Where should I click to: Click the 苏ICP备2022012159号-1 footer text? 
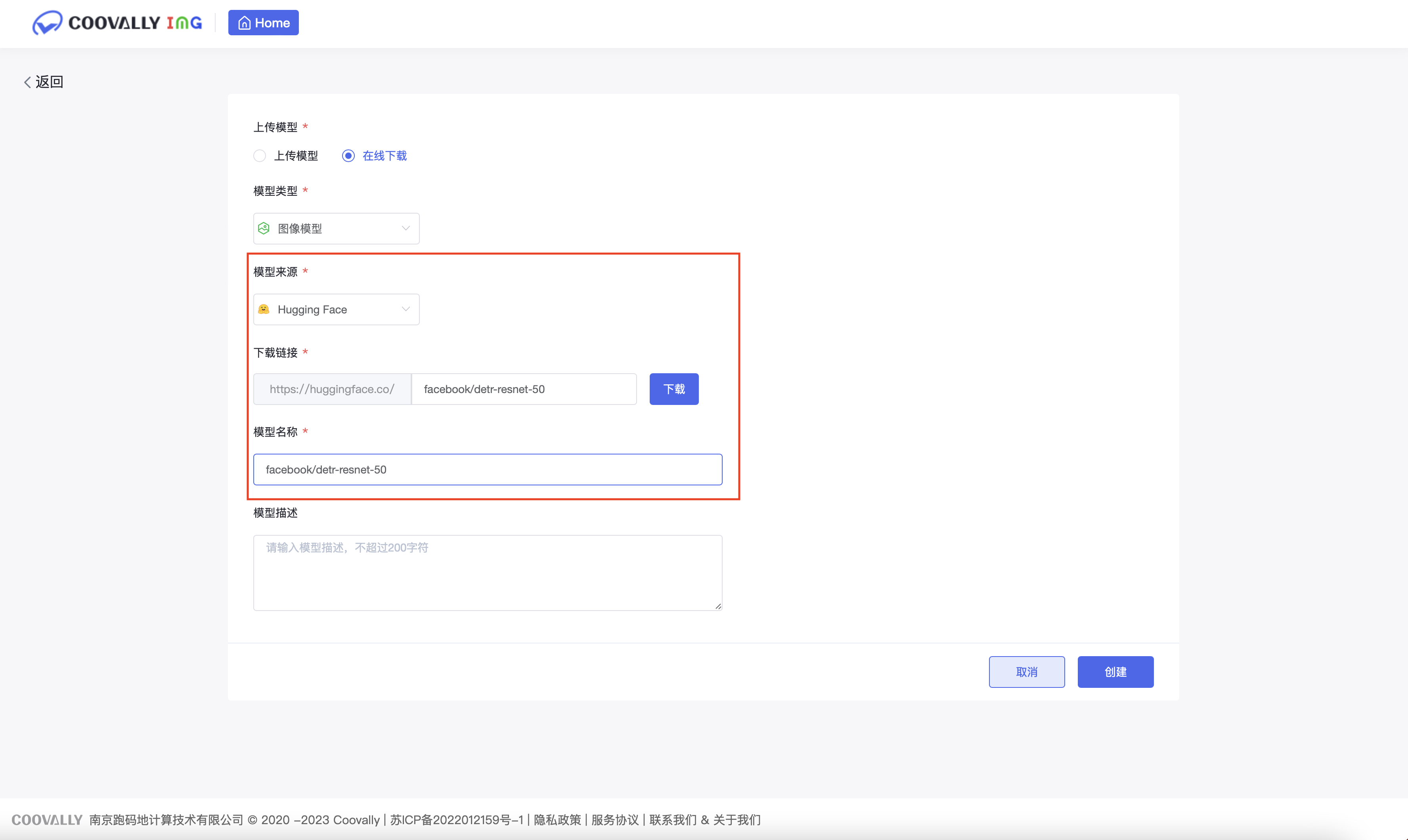(457, 820)
